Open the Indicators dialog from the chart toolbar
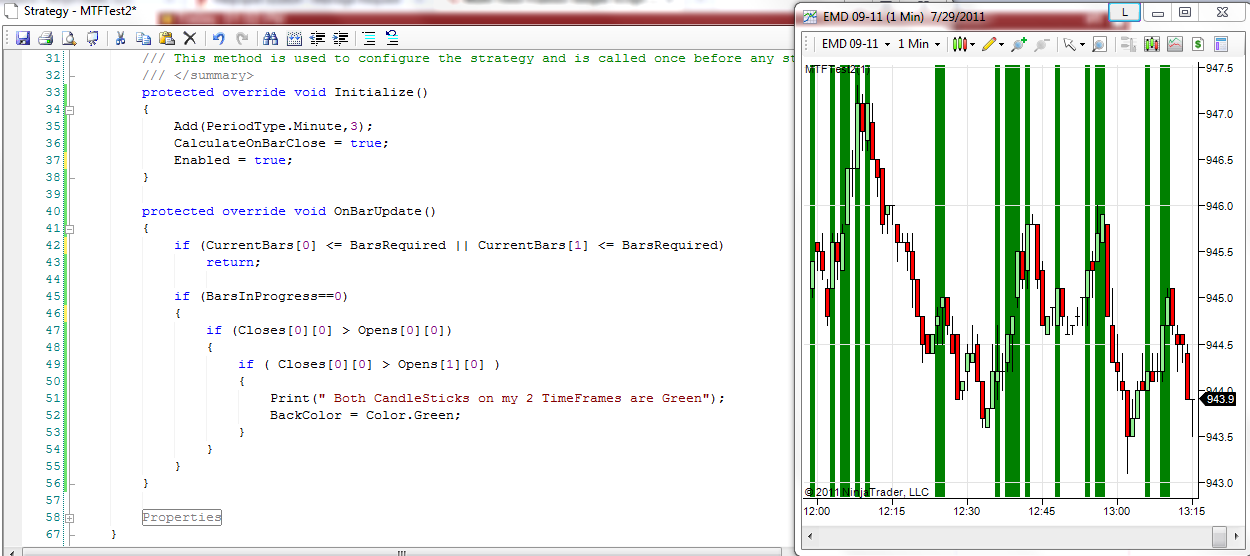This screenshot has height=556, width=1250. (x=1175, y=44)
